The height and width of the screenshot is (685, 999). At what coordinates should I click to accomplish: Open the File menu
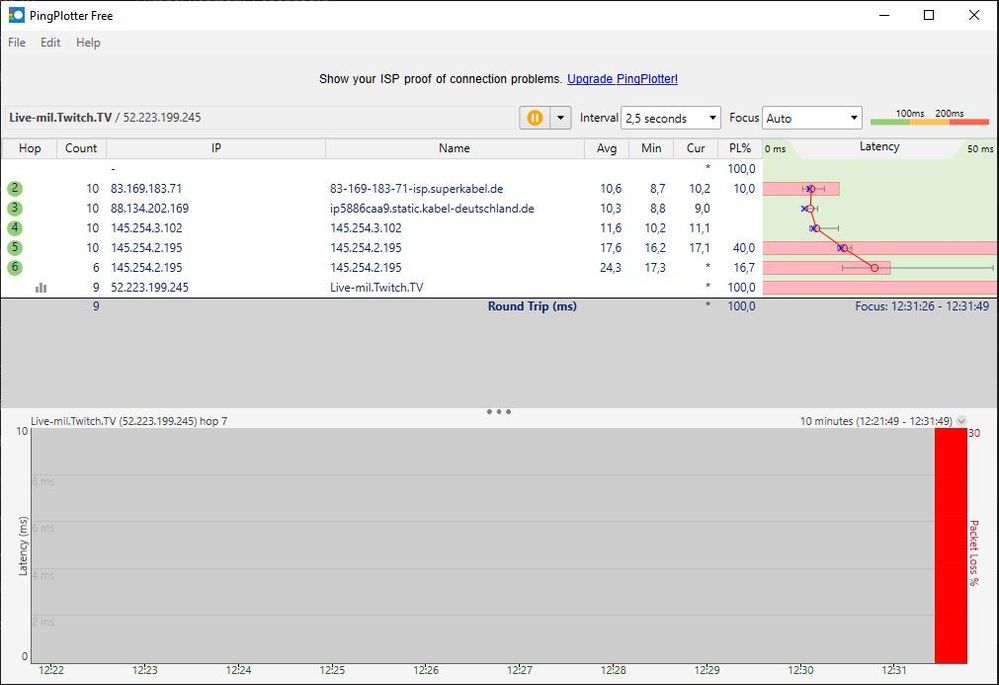(x=17, y=43)
